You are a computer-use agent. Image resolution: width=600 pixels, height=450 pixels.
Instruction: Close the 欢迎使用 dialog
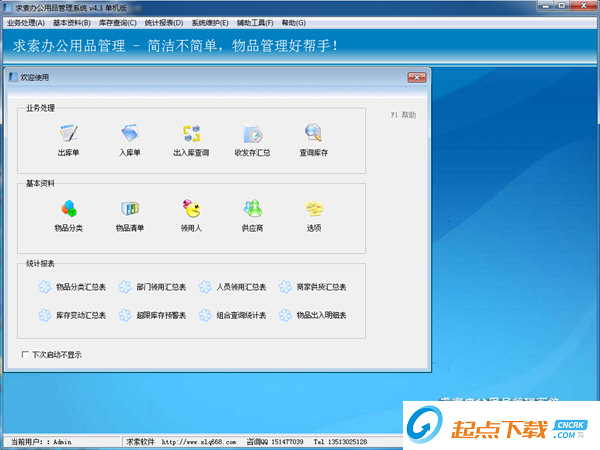[417, 77]
